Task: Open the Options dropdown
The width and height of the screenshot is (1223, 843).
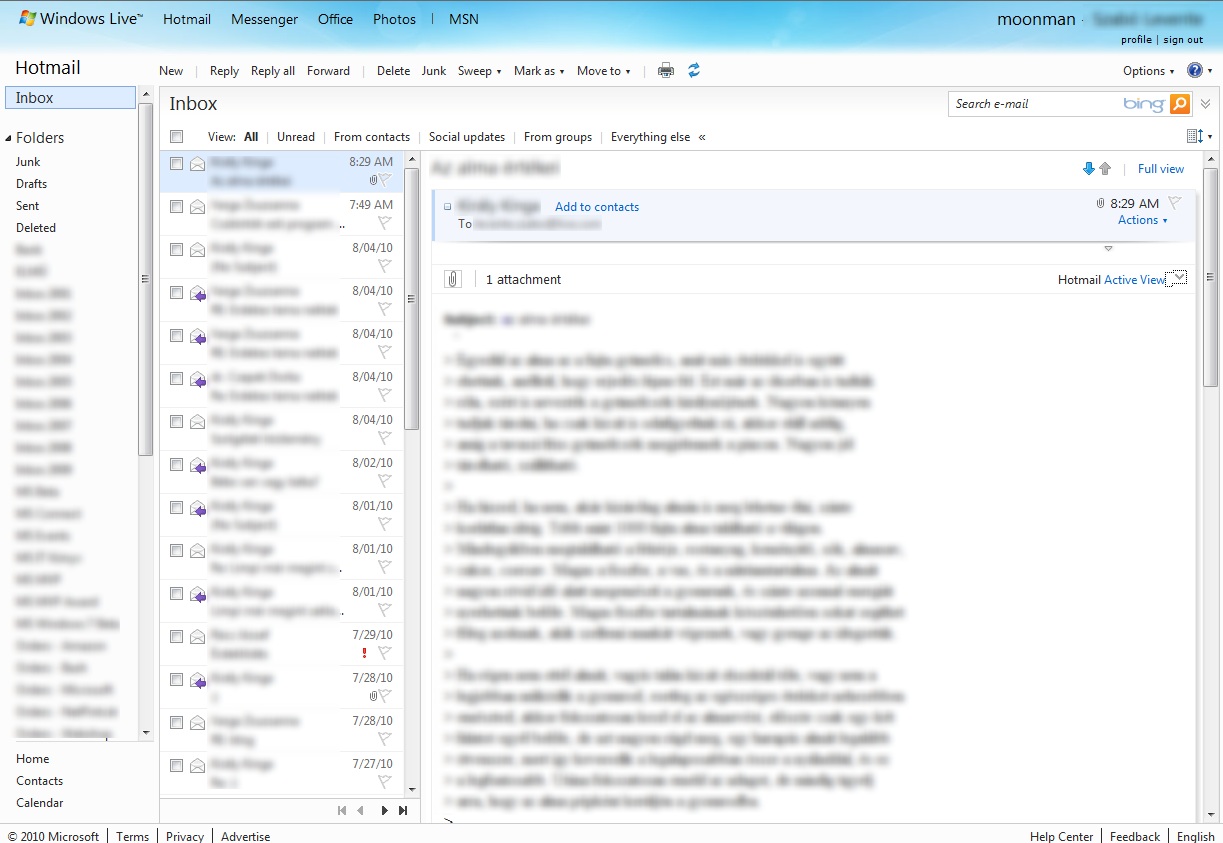Action: point(1149,71)
